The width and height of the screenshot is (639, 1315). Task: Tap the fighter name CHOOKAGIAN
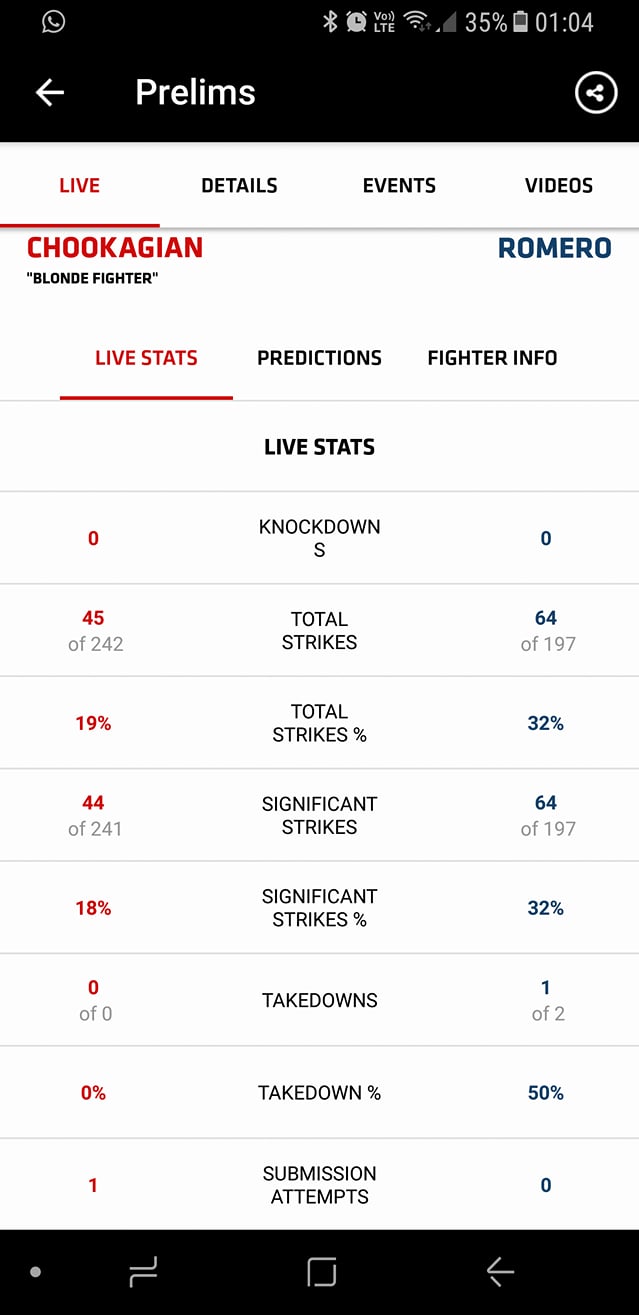click(x=113, y=247)
